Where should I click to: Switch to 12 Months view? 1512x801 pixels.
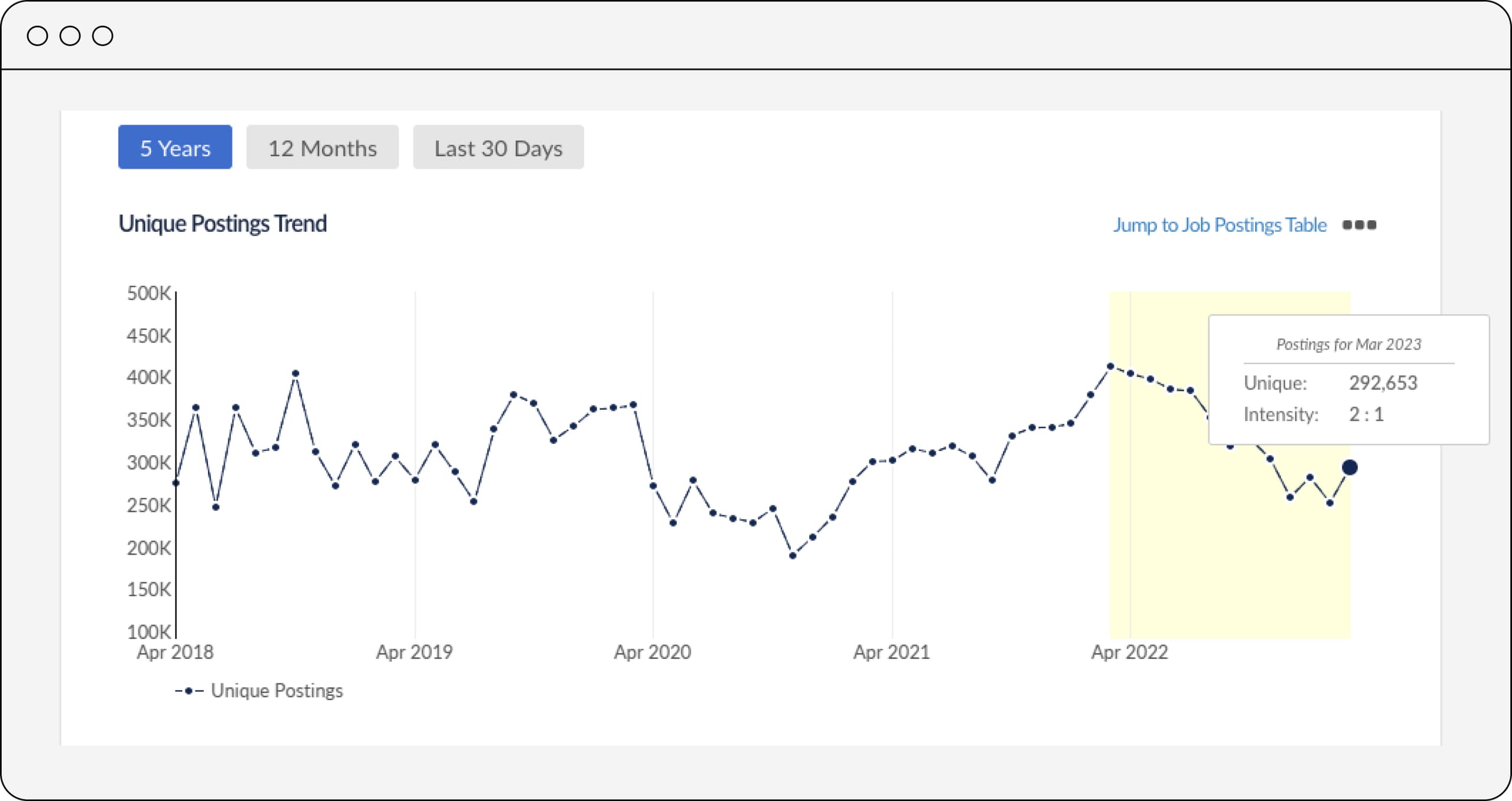click(322, 148)
